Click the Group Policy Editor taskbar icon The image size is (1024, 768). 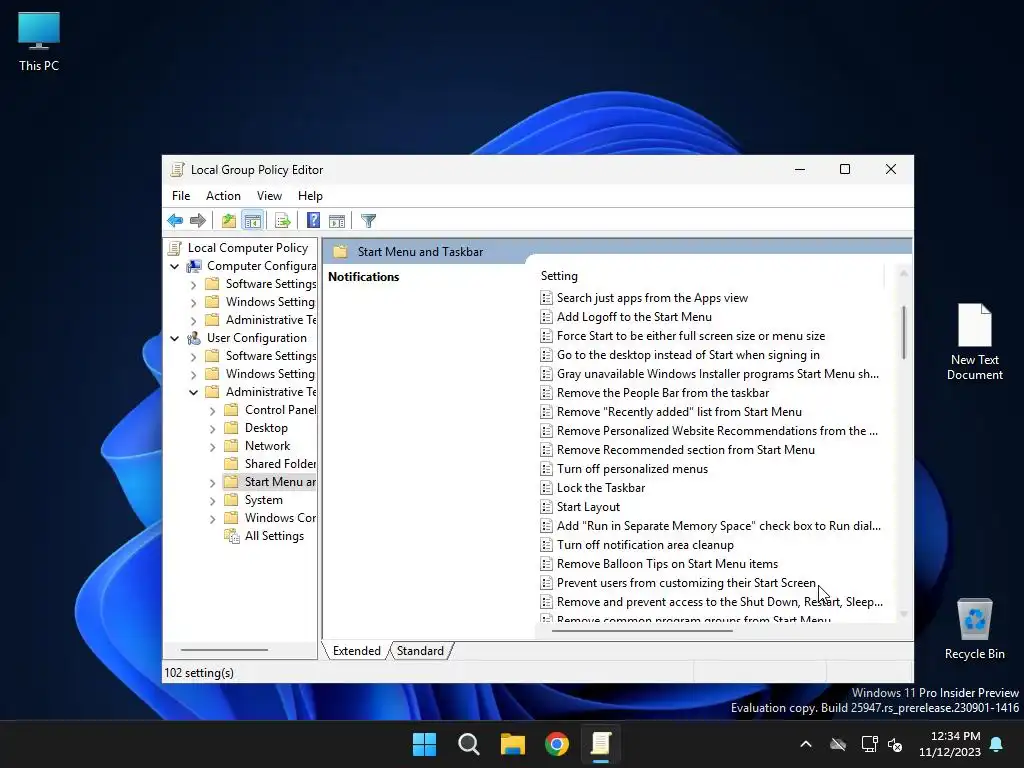coord(601,744)
